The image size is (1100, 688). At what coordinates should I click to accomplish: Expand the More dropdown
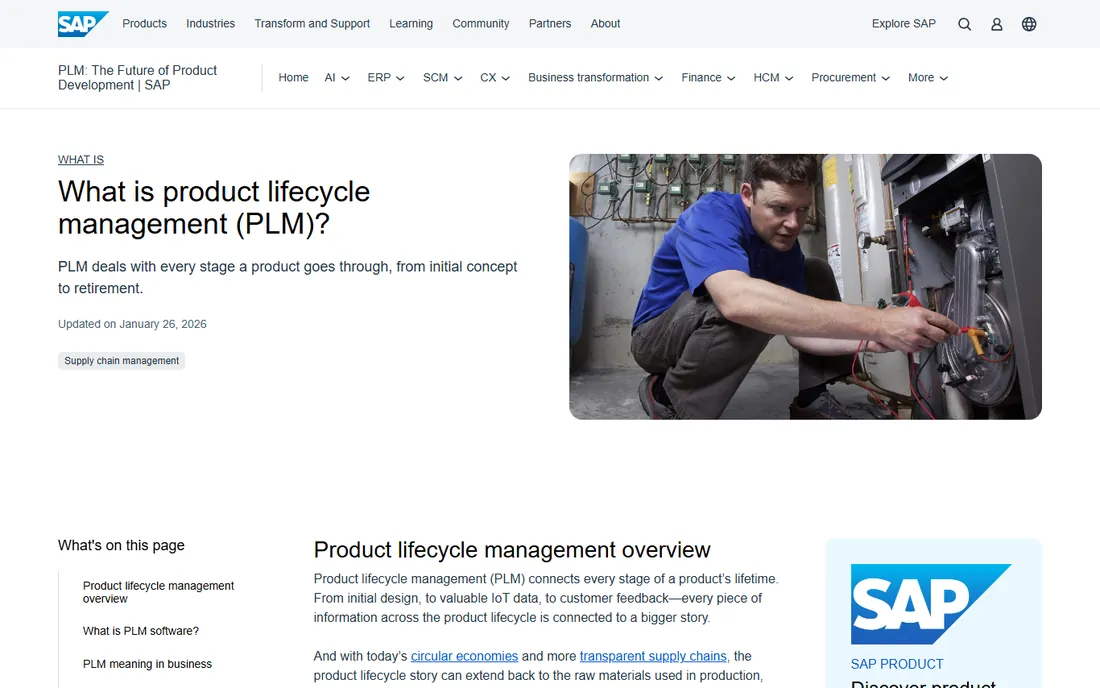(x=927, y=77)
